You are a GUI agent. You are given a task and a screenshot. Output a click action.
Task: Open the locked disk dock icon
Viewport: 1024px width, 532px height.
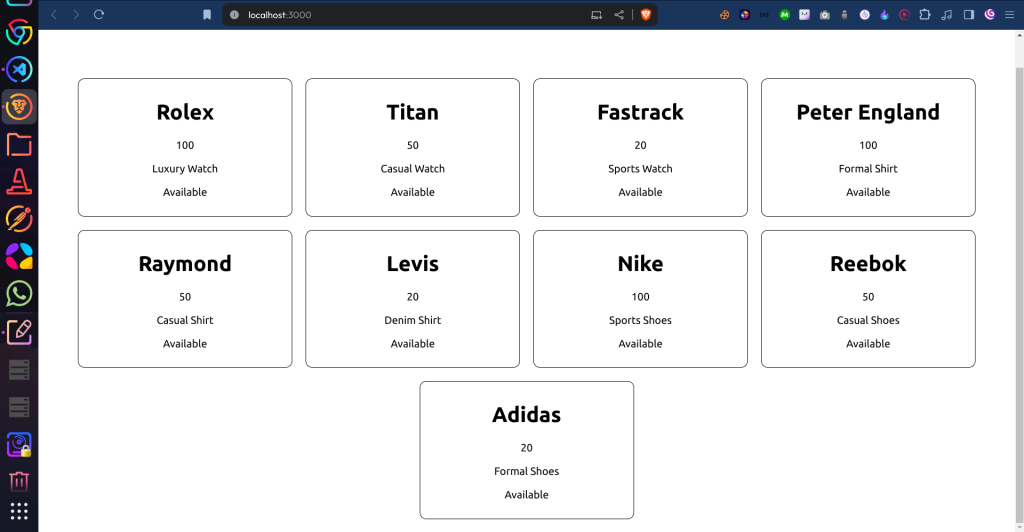click(19, 445)
